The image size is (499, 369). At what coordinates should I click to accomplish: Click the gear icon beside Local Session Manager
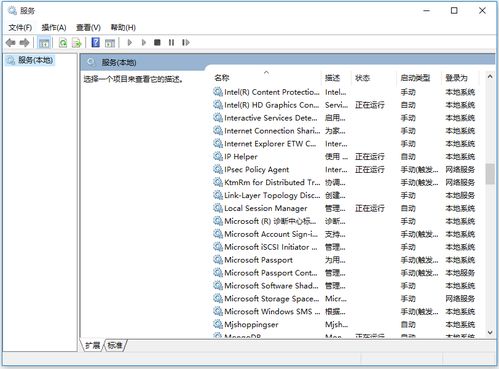218,208
